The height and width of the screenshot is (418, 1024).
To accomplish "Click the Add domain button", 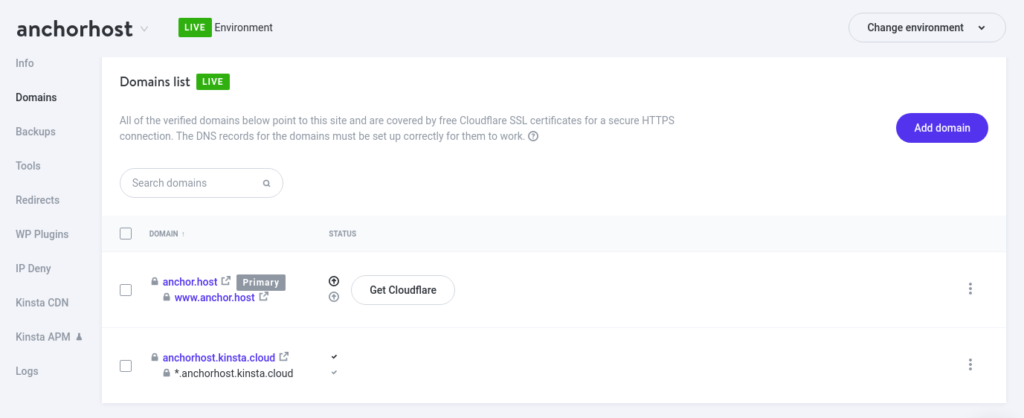I will click(942, 128).
